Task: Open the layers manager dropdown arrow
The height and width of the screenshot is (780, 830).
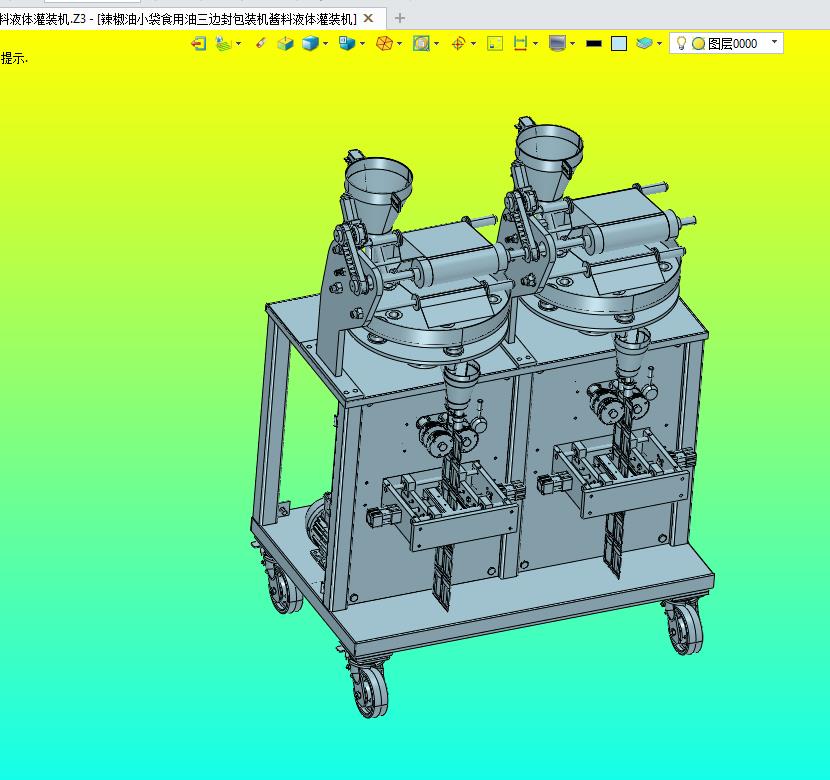Action: click(660, 43)
